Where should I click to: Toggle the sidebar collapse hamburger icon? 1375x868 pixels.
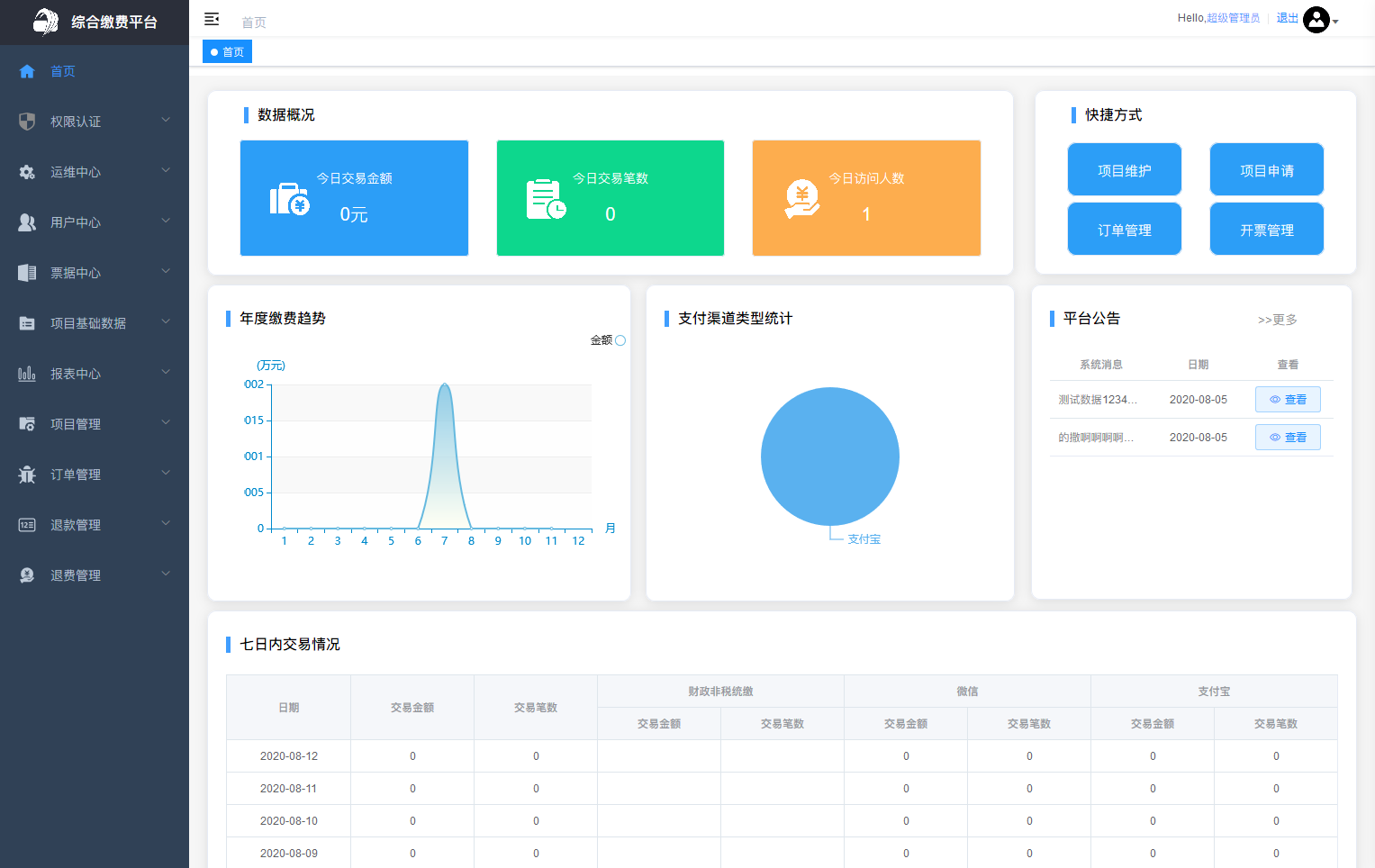point(212,19)
